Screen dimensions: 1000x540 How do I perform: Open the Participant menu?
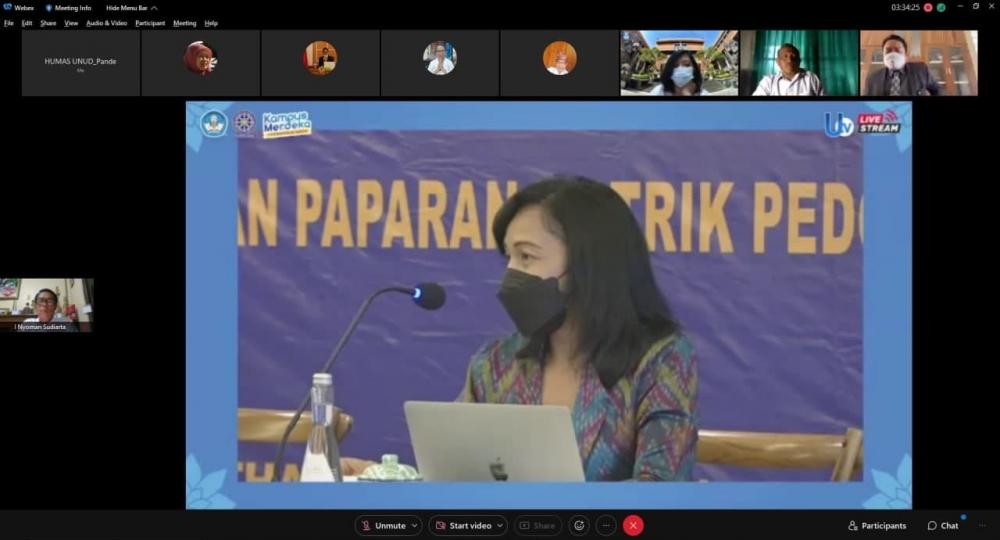point(150,23)
